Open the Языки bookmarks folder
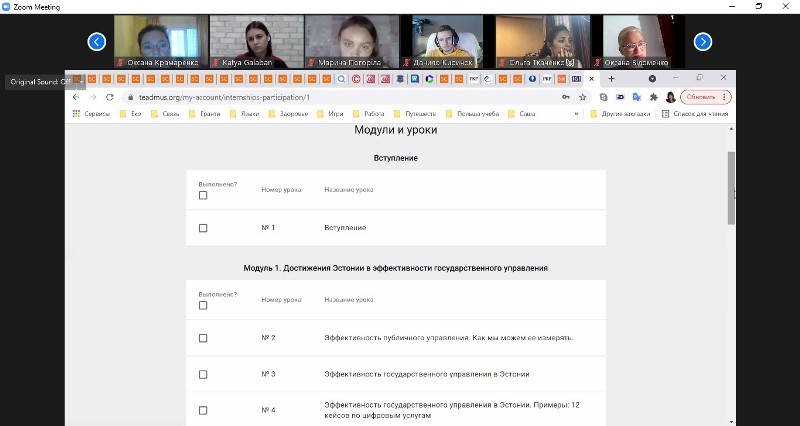Viewport: 800px width, 426px height. pyautogui.click(x=244, y=114)
